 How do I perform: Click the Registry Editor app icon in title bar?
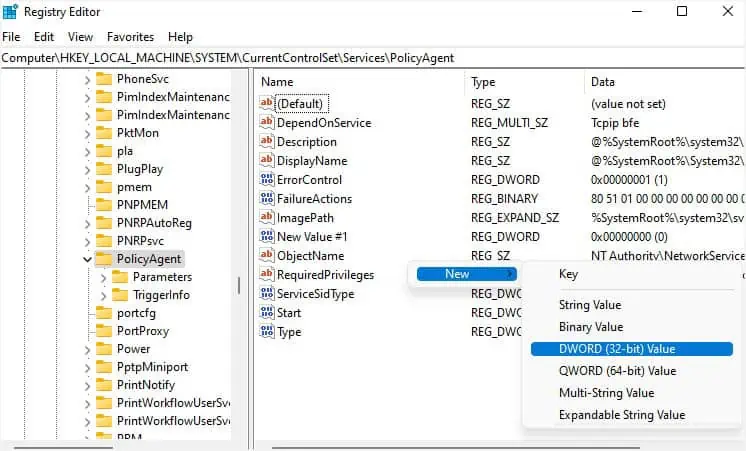point(12,12)
